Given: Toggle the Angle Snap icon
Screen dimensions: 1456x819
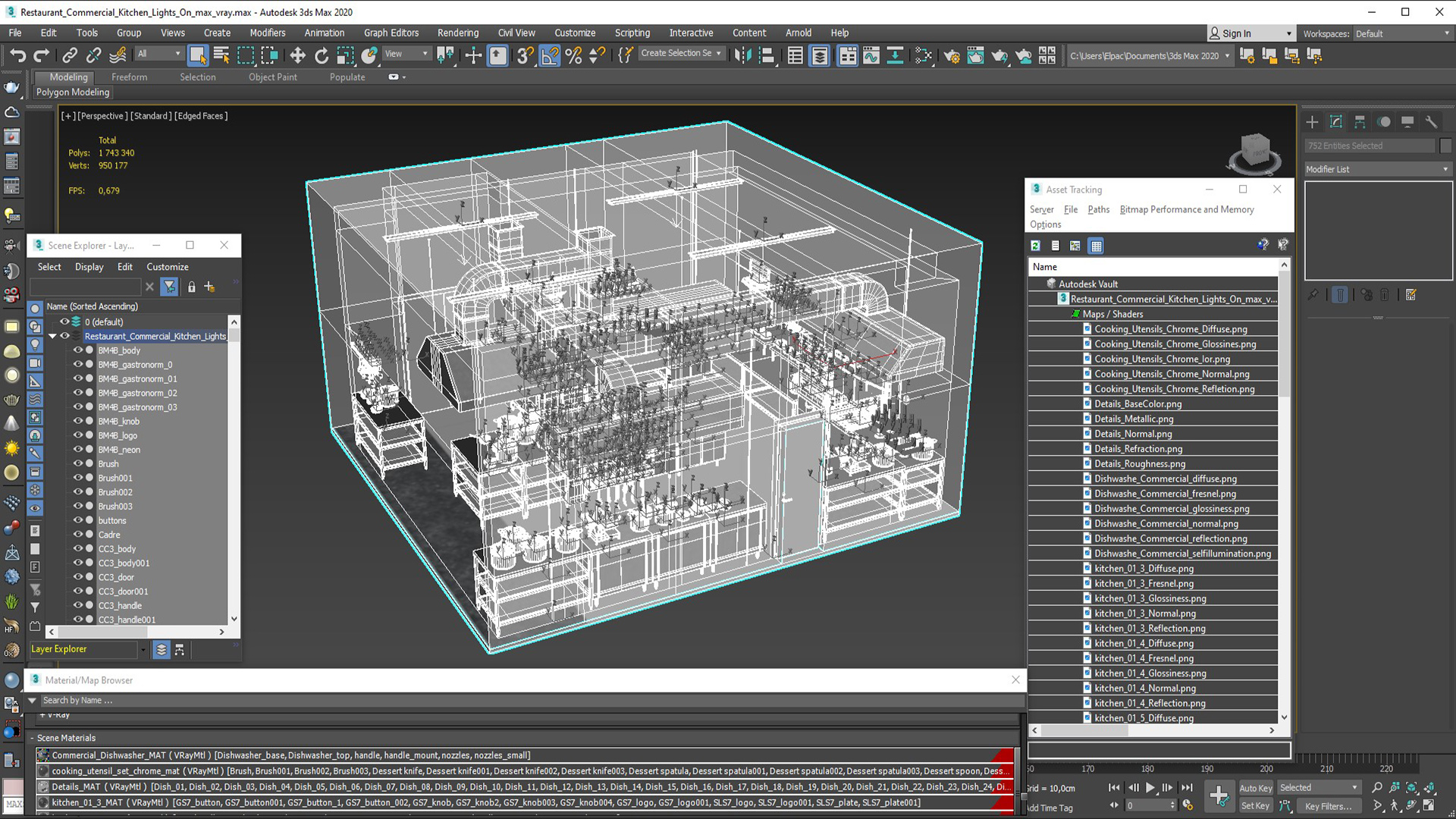Looking at the screenshot, I should (x=550, y=55).
